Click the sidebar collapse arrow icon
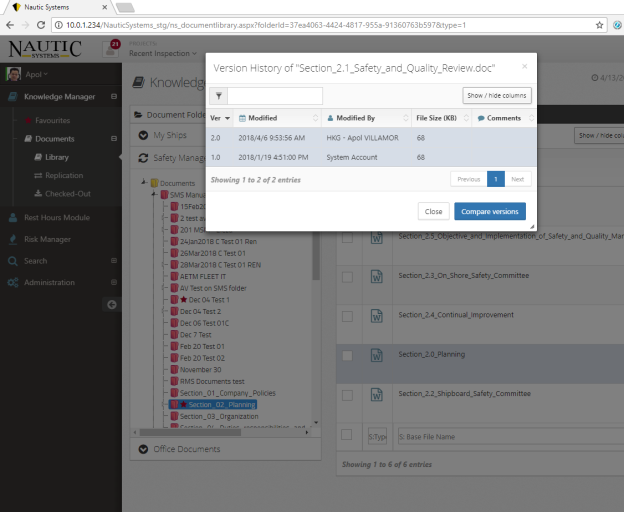624x512 pixels. (112, 303)
